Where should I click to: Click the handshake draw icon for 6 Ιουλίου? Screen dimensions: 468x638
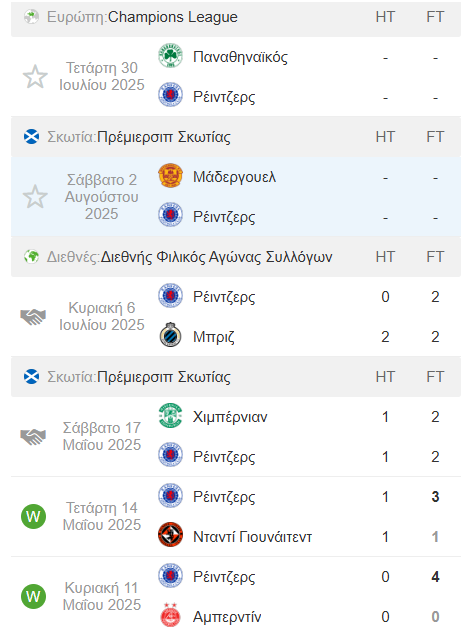pyautogui.click(x=33, y=317)
